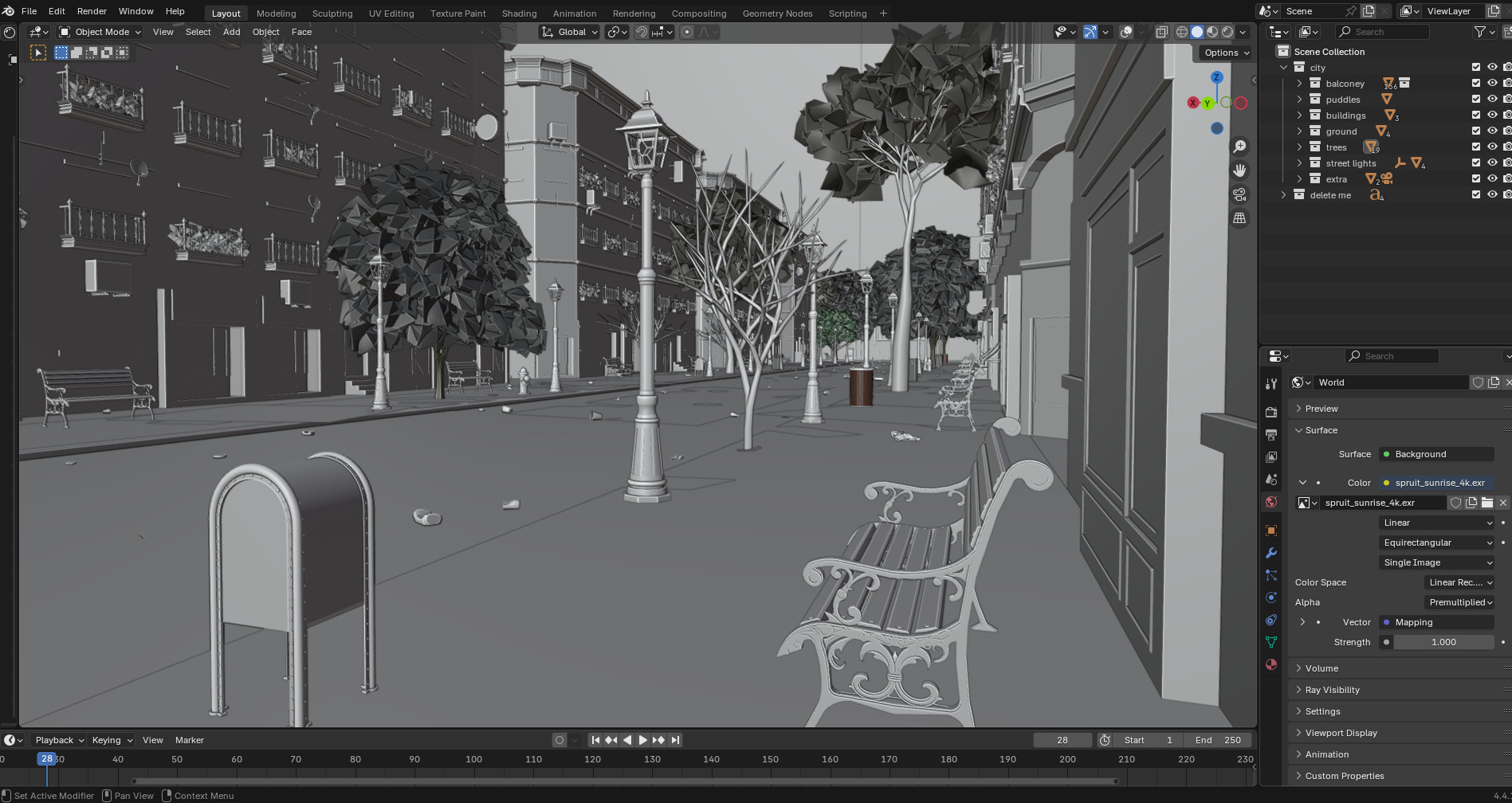
Task: Toggle the camera view icon
Action: [x=1239, y=194]
